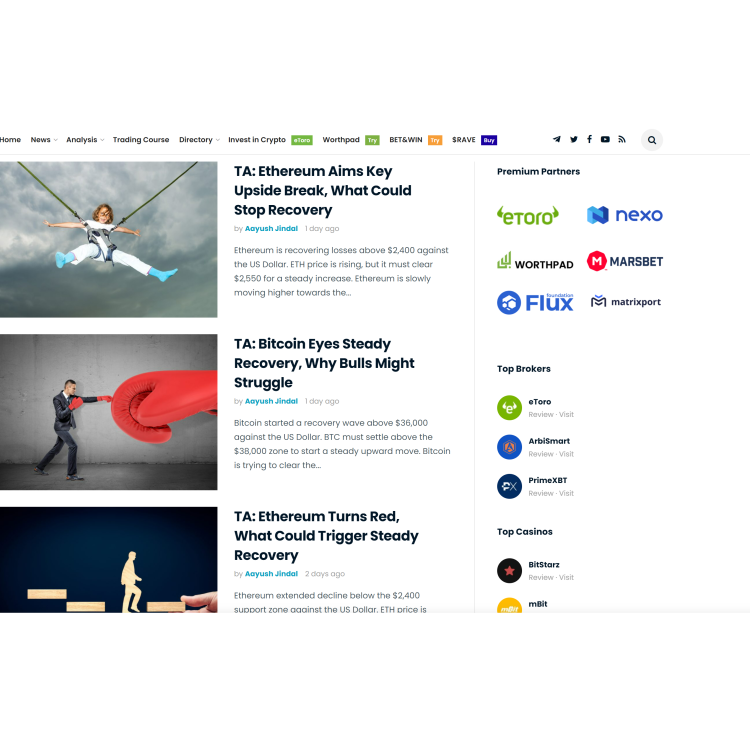Open the boxing glove article thumbnail
The width and height of the screenshot is (750, 750).
click(x=109, y=412)
